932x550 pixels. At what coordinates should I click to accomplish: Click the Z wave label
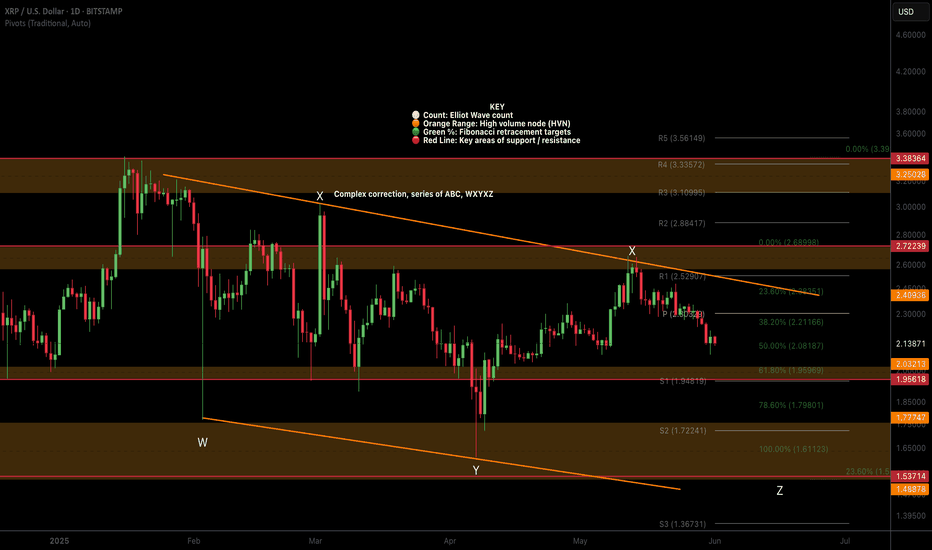click(x=779, y=491)
